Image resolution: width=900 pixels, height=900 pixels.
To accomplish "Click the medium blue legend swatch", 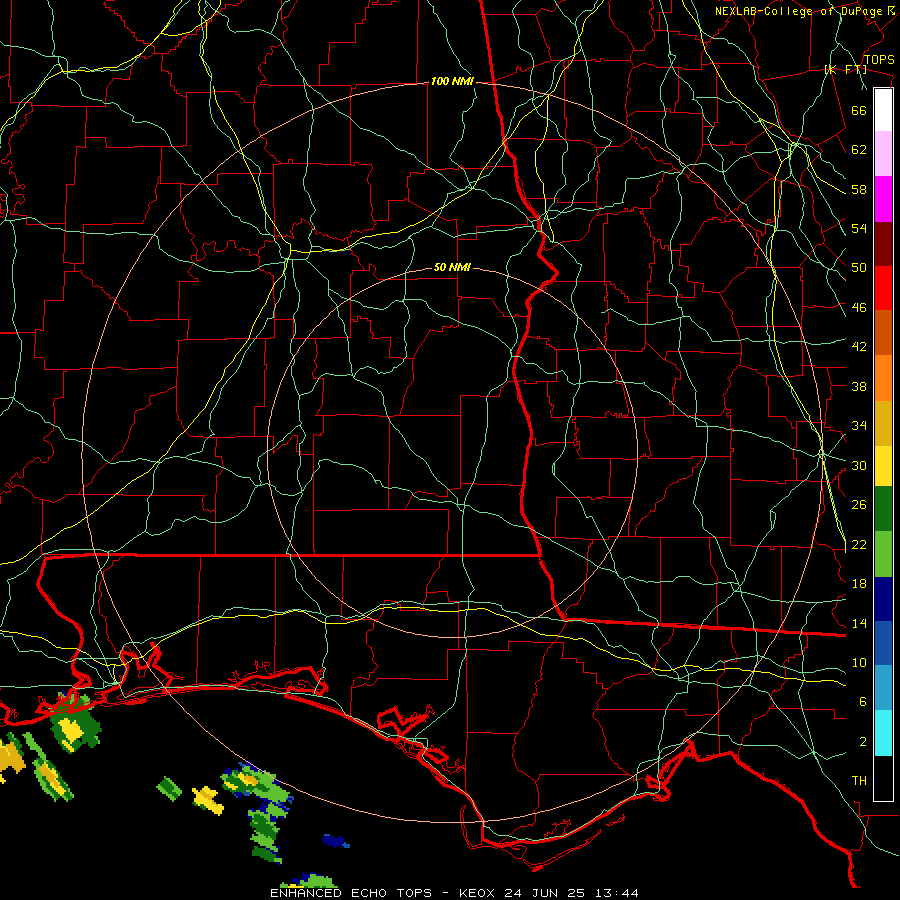I will pos(883,643).
